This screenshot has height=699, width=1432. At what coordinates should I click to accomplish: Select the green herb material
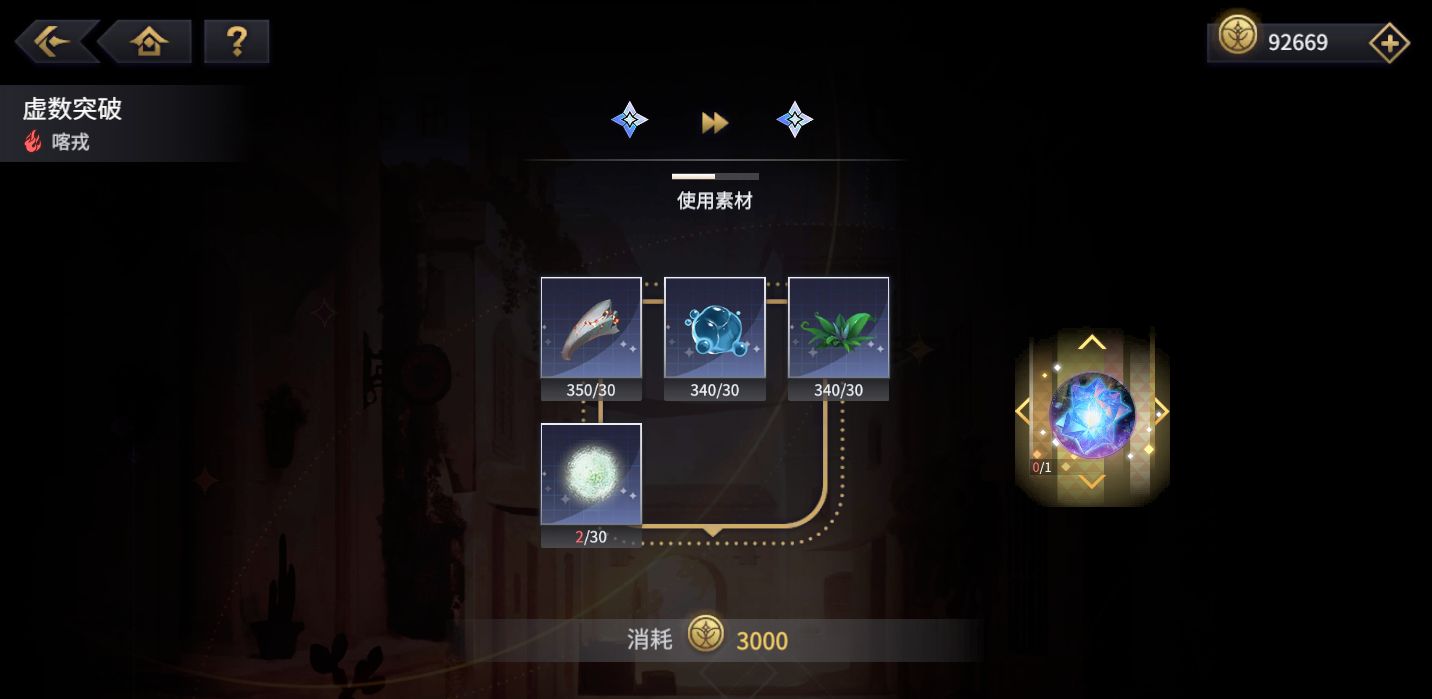click(x=838, y=338)
